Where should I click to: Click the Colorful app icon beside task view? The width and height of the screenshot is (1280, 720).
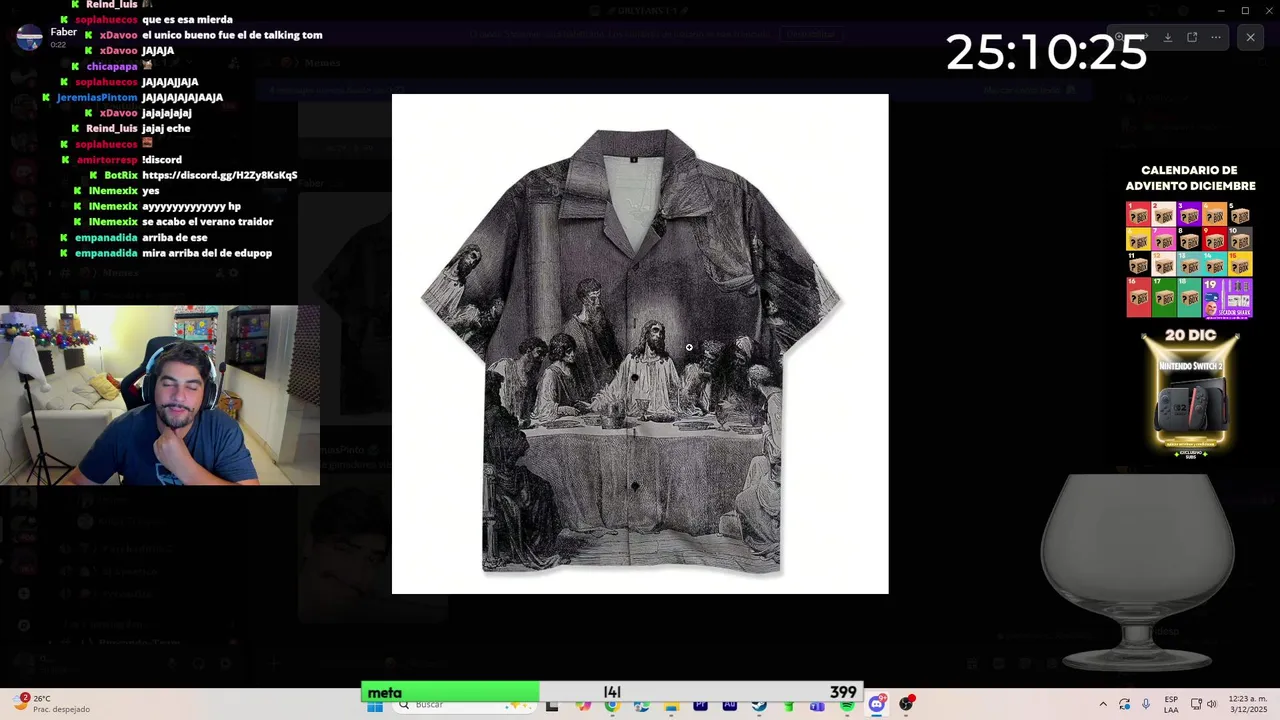coord(583,705)
